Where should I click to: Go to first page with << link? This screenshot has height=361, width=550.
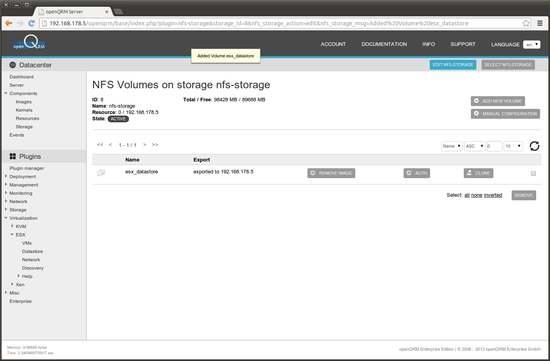click(100, 145)
